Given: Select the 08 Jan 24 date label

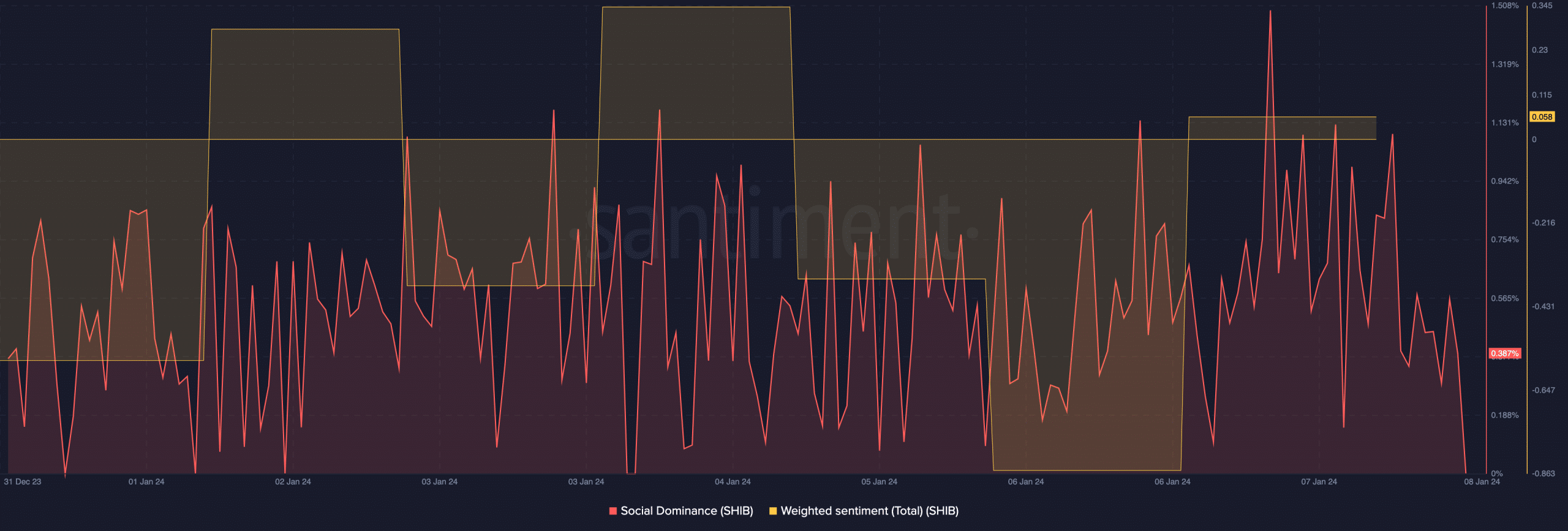Looking at the screenshot, I should [1482, 481].
